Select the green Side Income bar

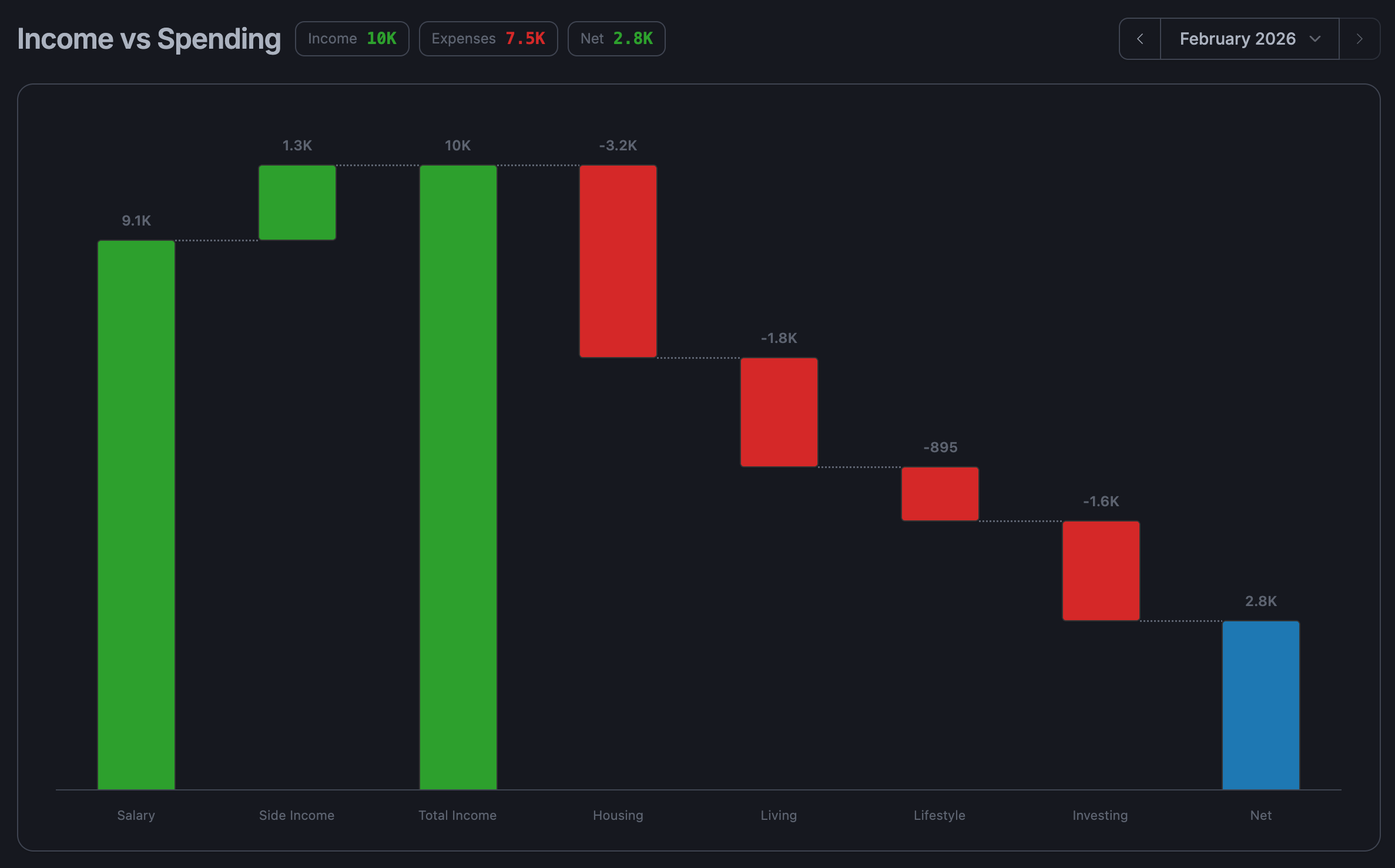[x=297, y=203]
